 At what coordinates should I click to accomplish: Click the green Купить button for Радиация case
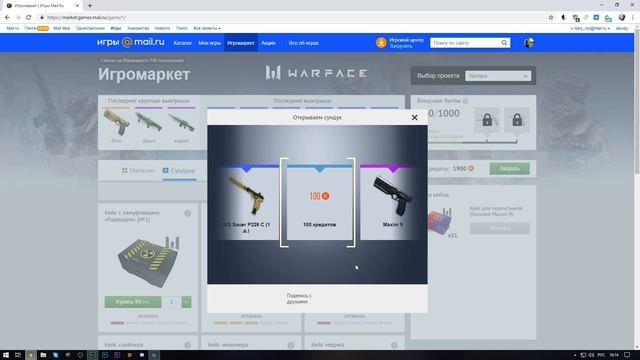pos(133,302)
